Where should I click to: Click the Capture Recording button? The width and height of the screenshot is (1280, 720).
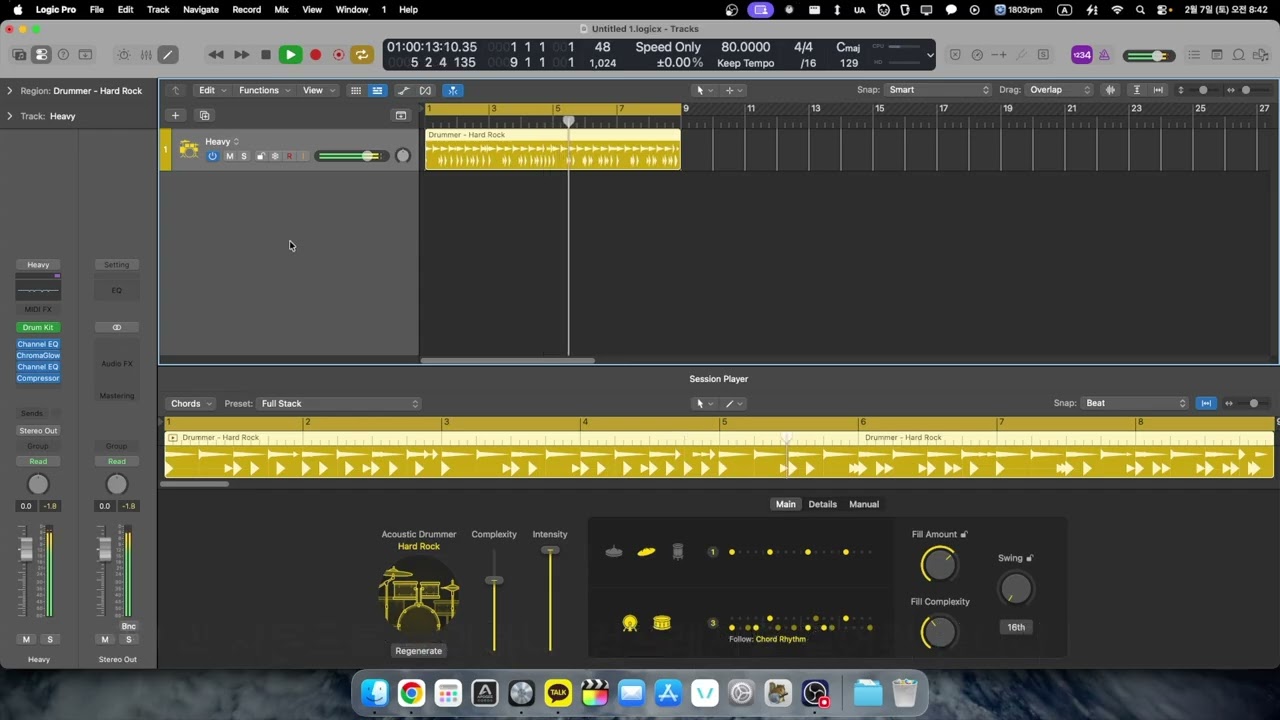pyautogui.click(x=338, y=55)
